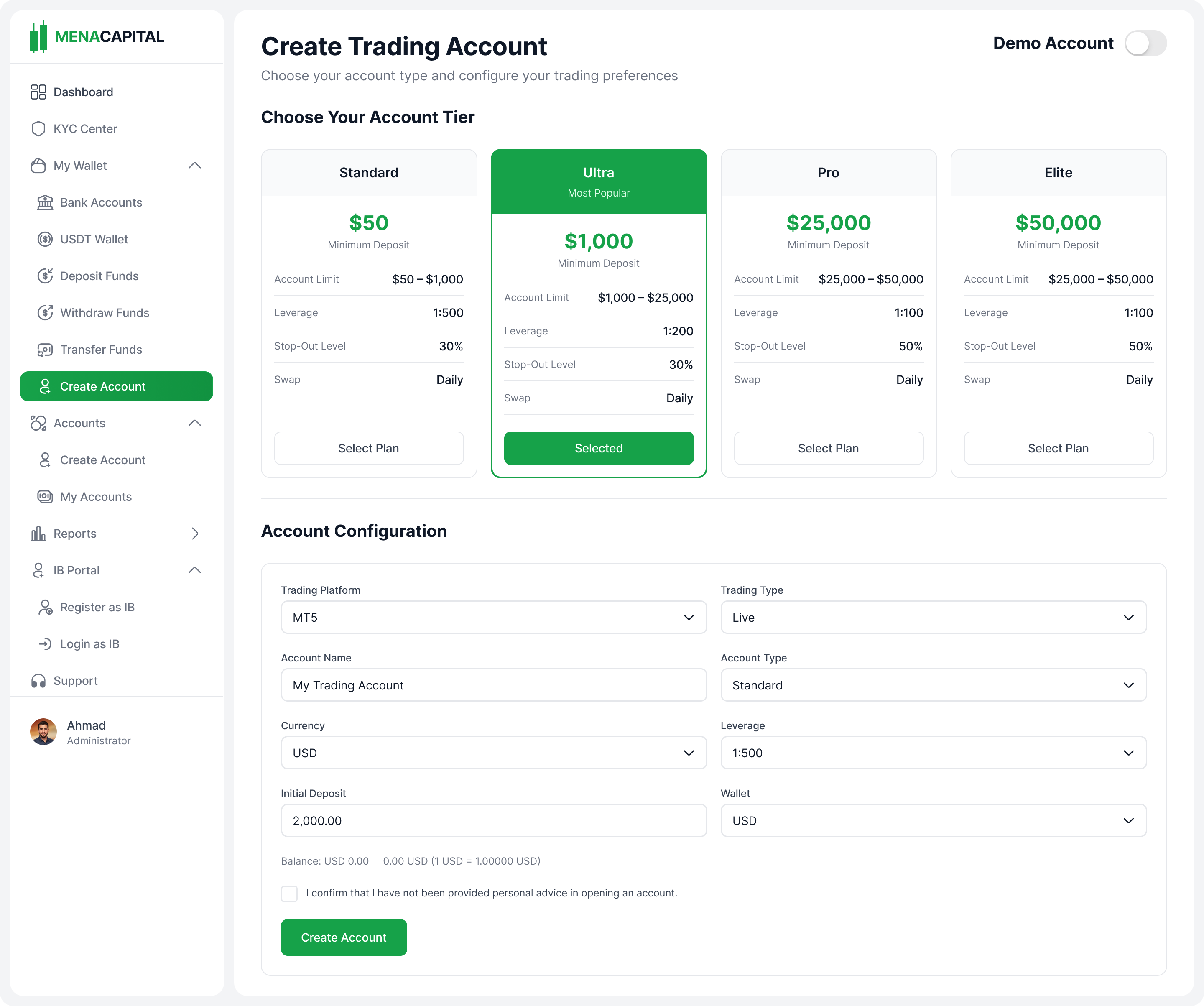Viewport: 1204px width, 1006px height.
Task: Open Support menu item
Action: tap(116, 681)
